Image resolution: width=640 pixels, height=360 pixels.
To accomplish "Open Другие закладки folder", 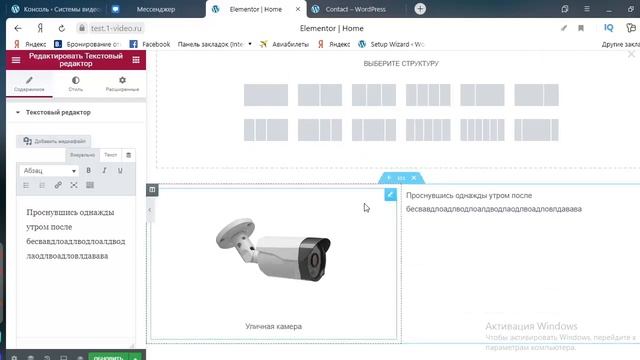I will tap(620, 44).
